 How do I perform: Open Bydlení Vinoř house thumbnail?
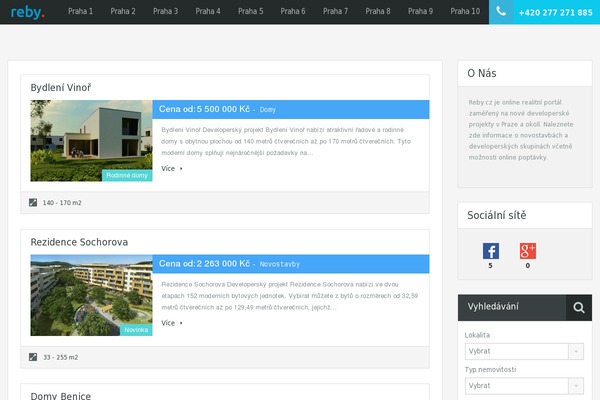tap(91, 140)
